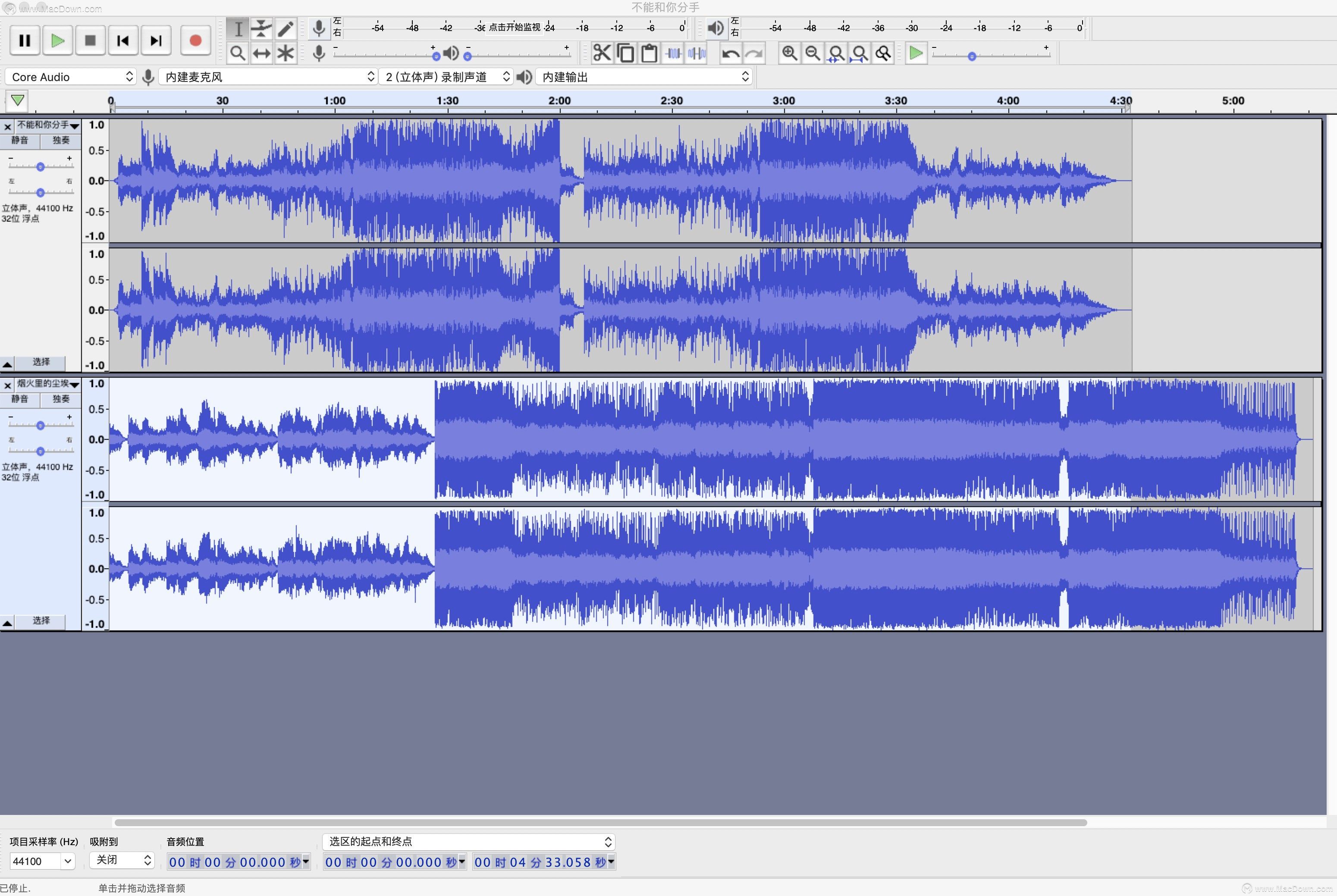Click the Zoom In icon

[789, 53]
